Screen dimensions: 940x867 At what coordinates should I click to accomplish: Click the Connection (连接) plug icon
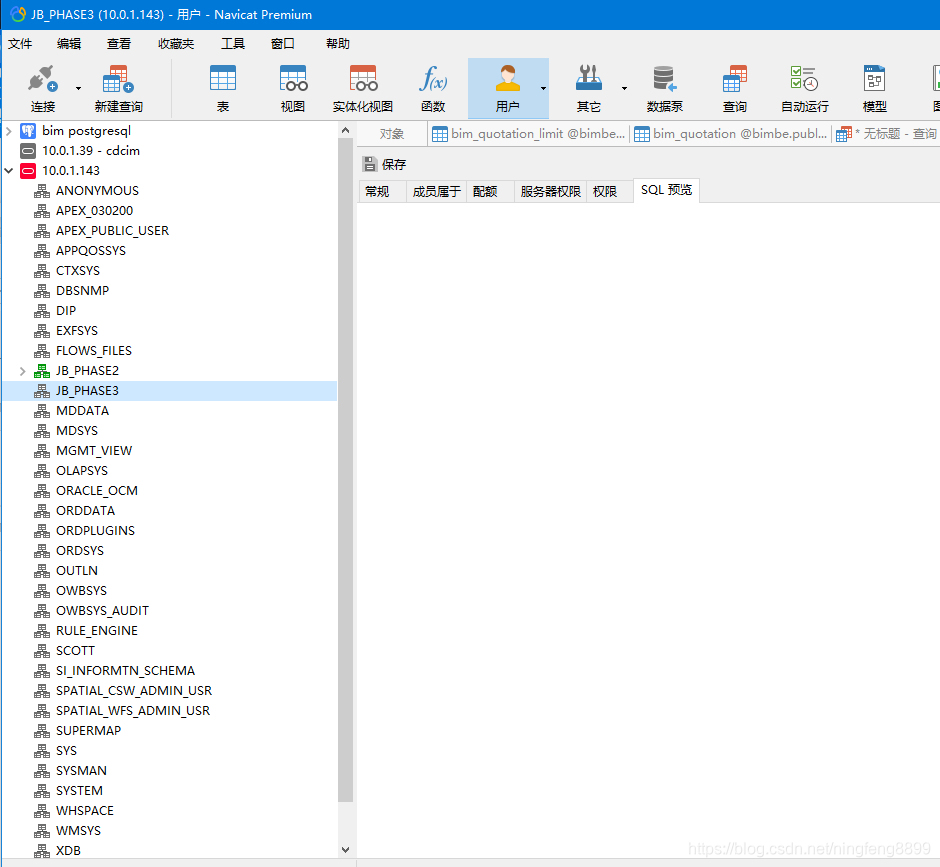[43, 79]
